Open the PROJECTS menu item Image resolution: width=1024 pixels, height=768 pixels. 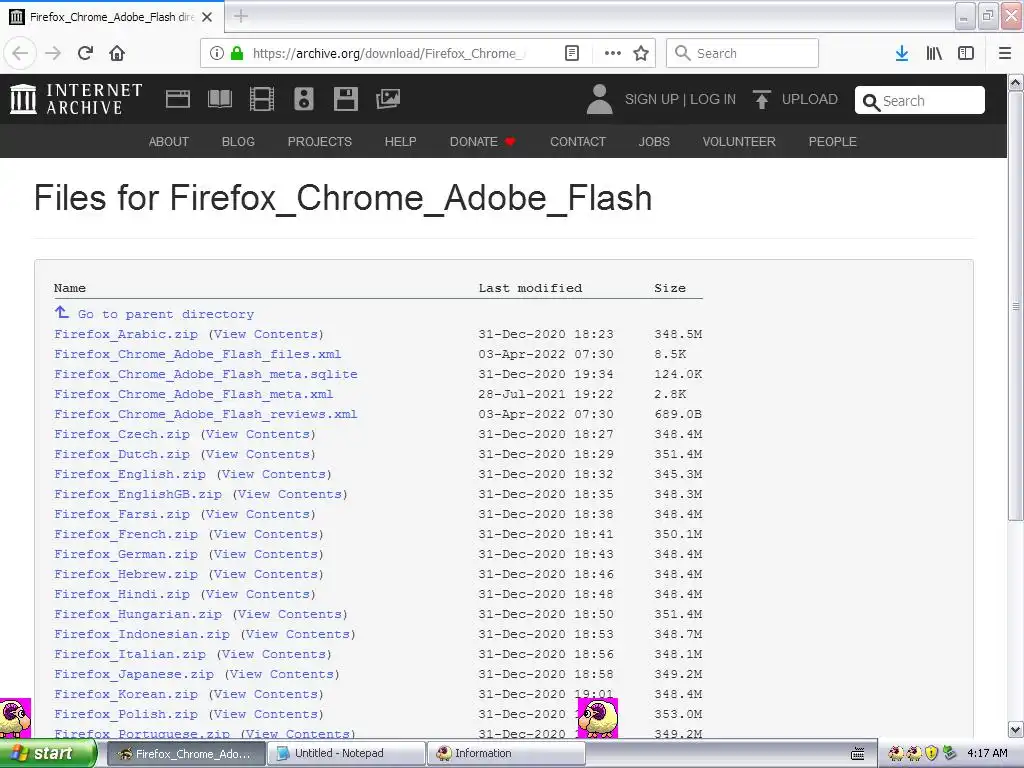[320, 142]
